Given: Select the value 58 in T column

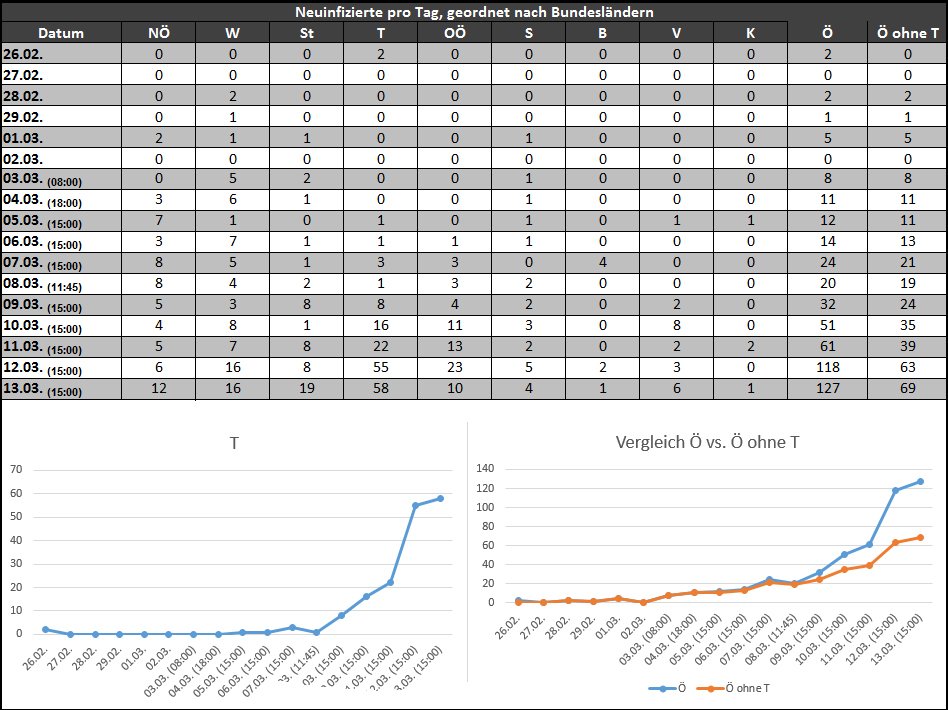Looking at the screenshot, I should (380, 389).
